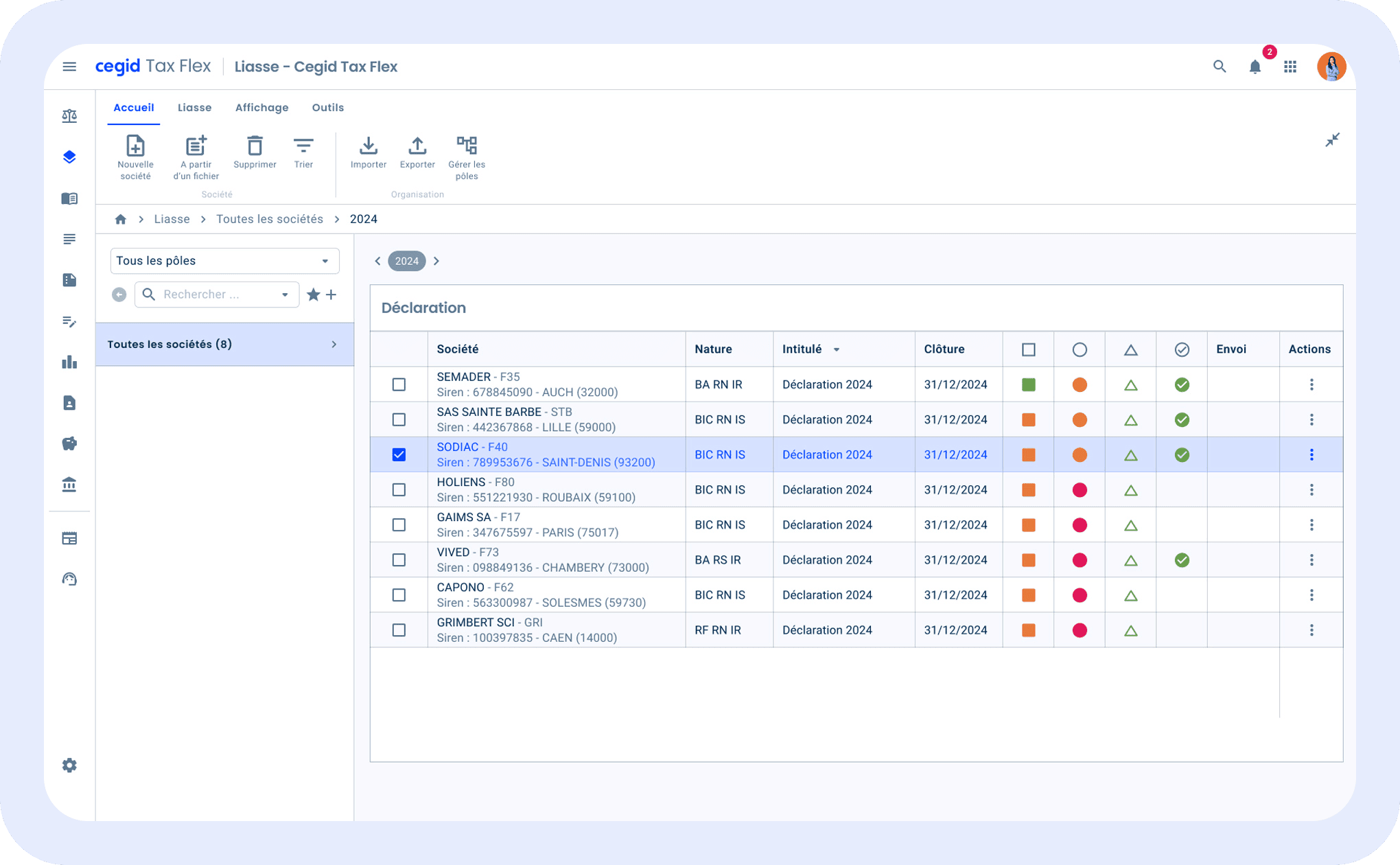
Task: Click A partir d'un fichier icon
Action: click(196, 146)
